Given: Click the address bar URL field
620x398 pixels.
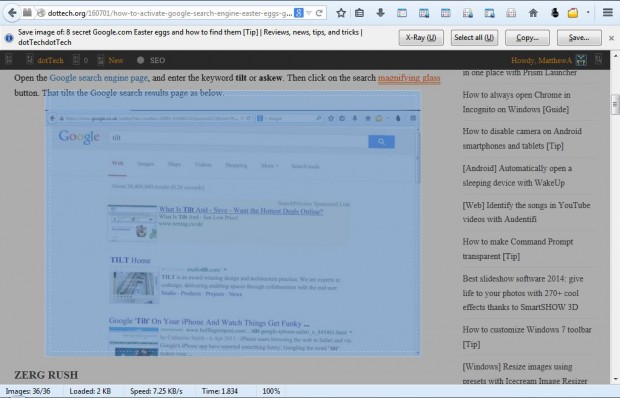Looking at the screenshot, I should click(x=170, y=13).
